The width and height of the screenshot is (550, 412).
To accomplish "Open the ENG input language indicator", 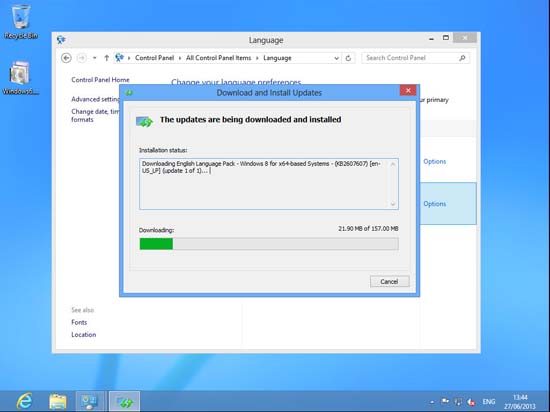I will 489,402.
